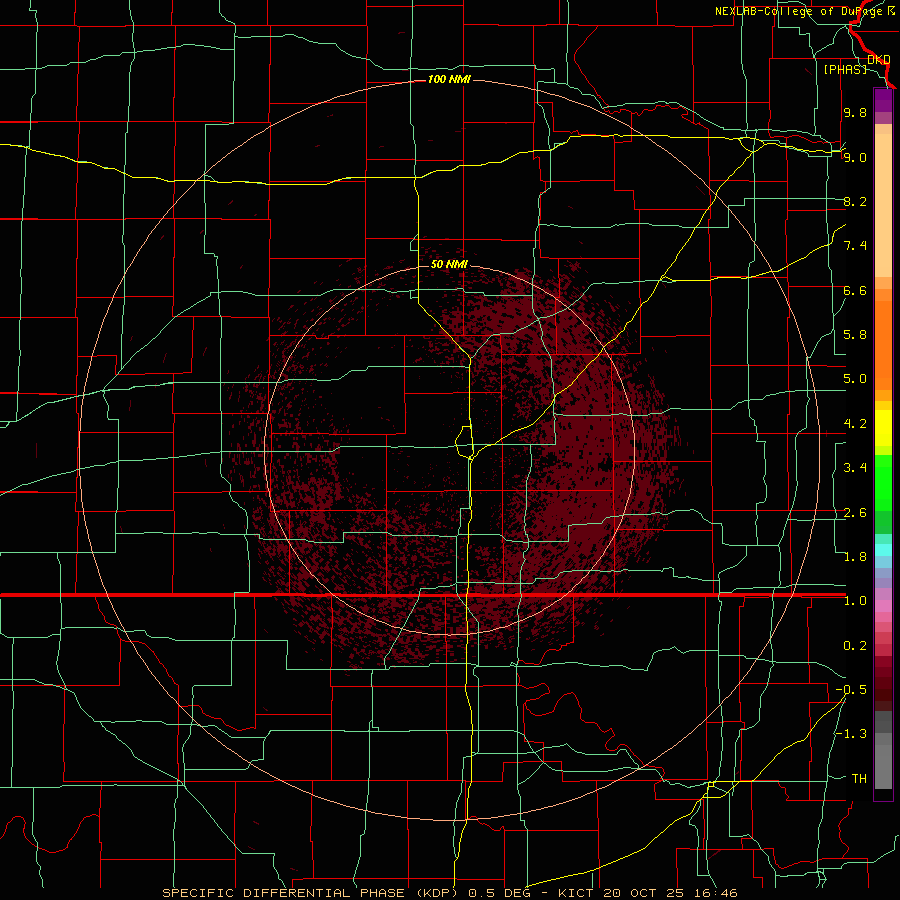Pick the yellow band of the color scale
This screenshot has height=900, width=900.
(x=883, y=428)
